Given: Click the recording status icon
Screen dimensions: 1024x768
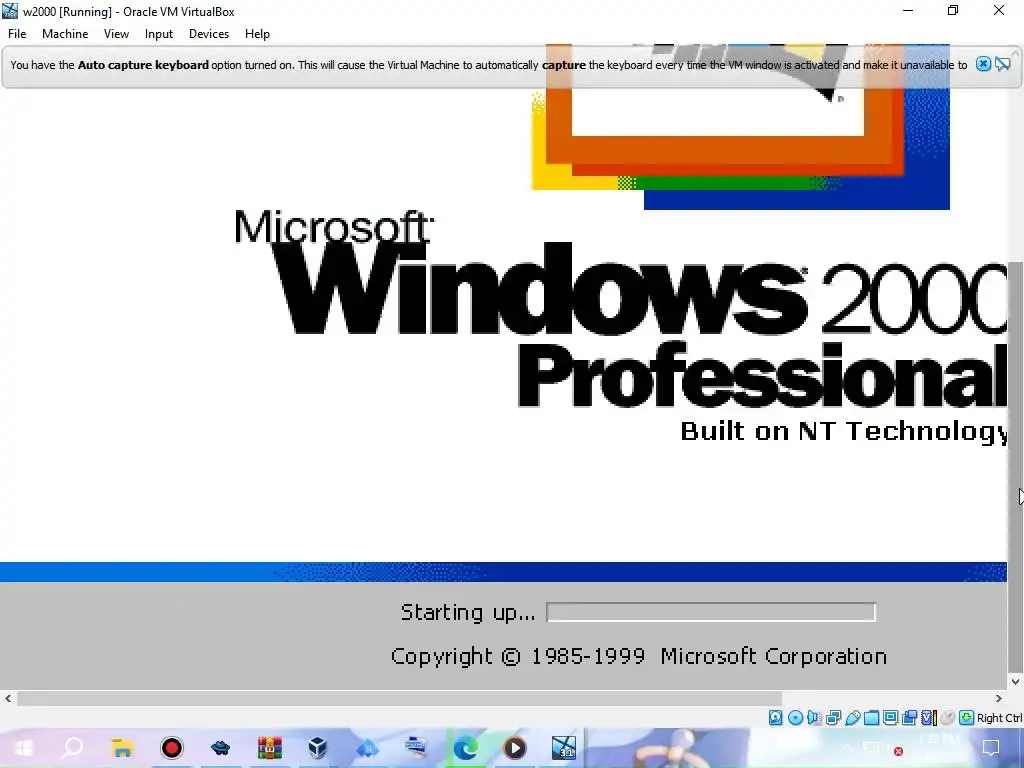Looking at the screenshot, I should (x=909, y=718).
